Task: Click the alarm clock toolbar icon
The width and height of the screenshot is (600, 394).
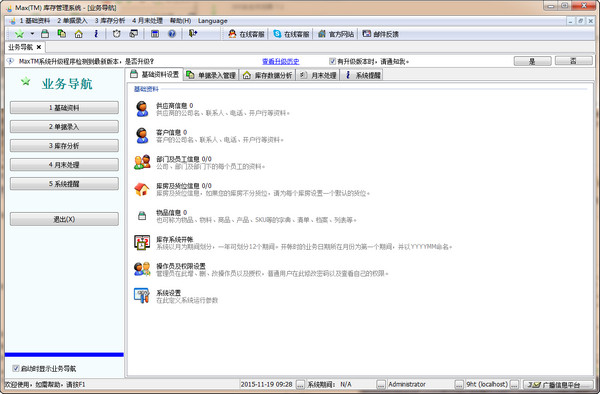Action: pos(117,34)
